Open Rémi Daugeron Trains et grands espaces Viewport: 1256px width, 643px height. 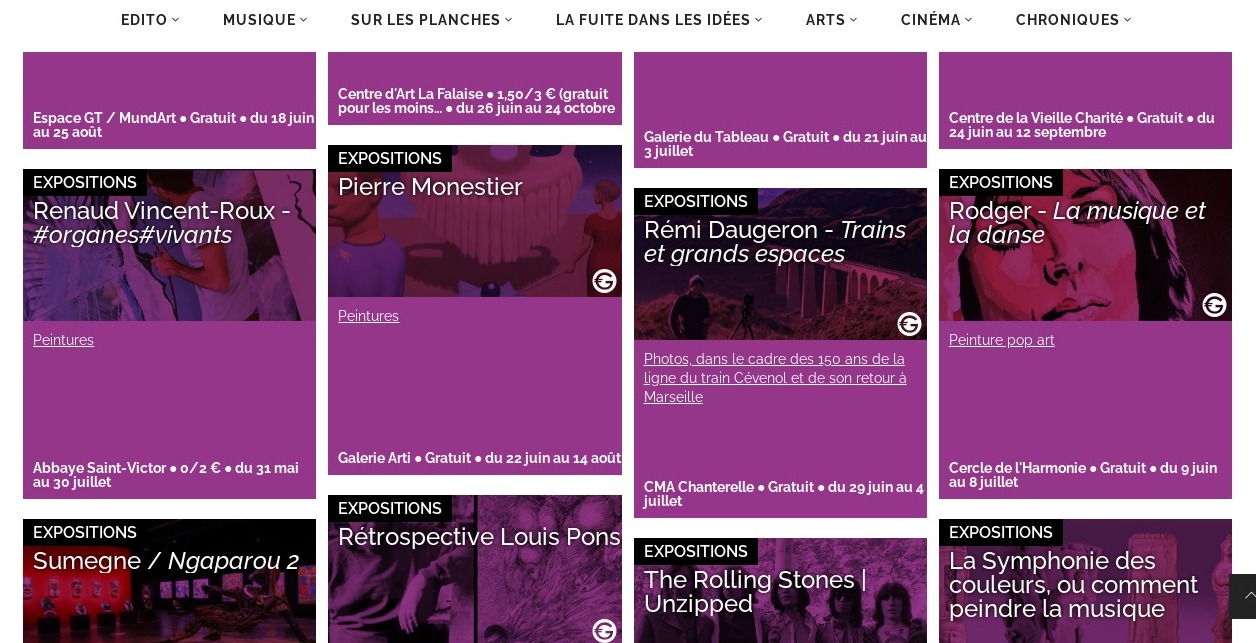(775, 242)
